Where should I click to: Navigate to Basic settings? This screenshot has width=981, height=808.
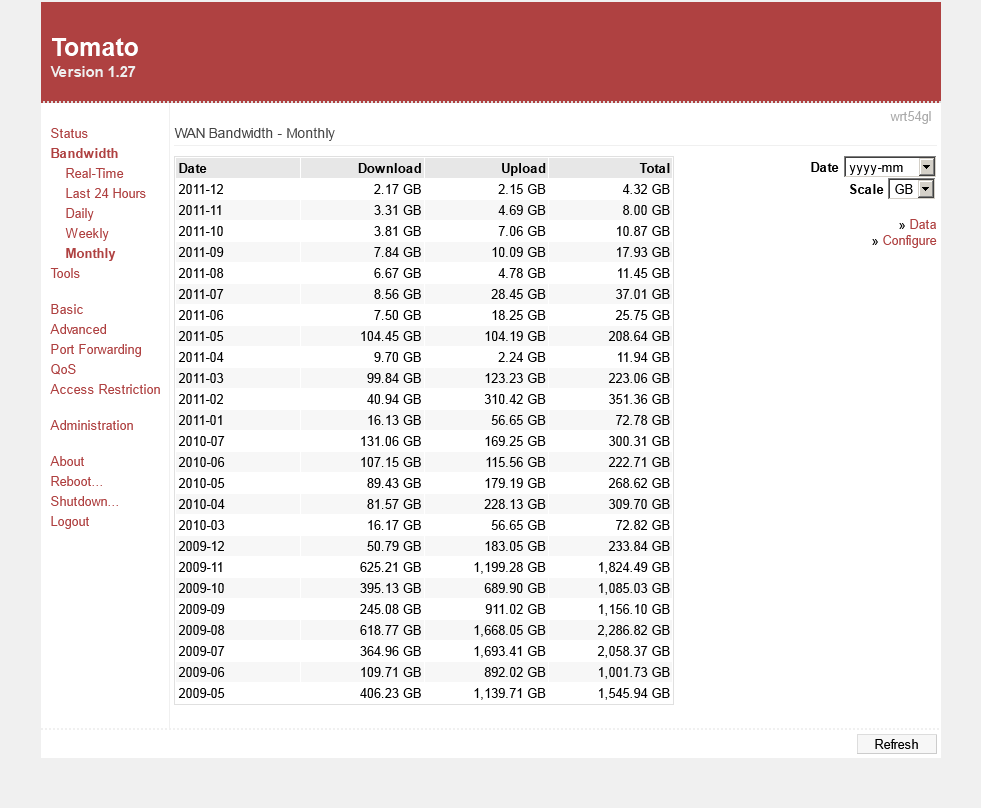tap(67, 309)
